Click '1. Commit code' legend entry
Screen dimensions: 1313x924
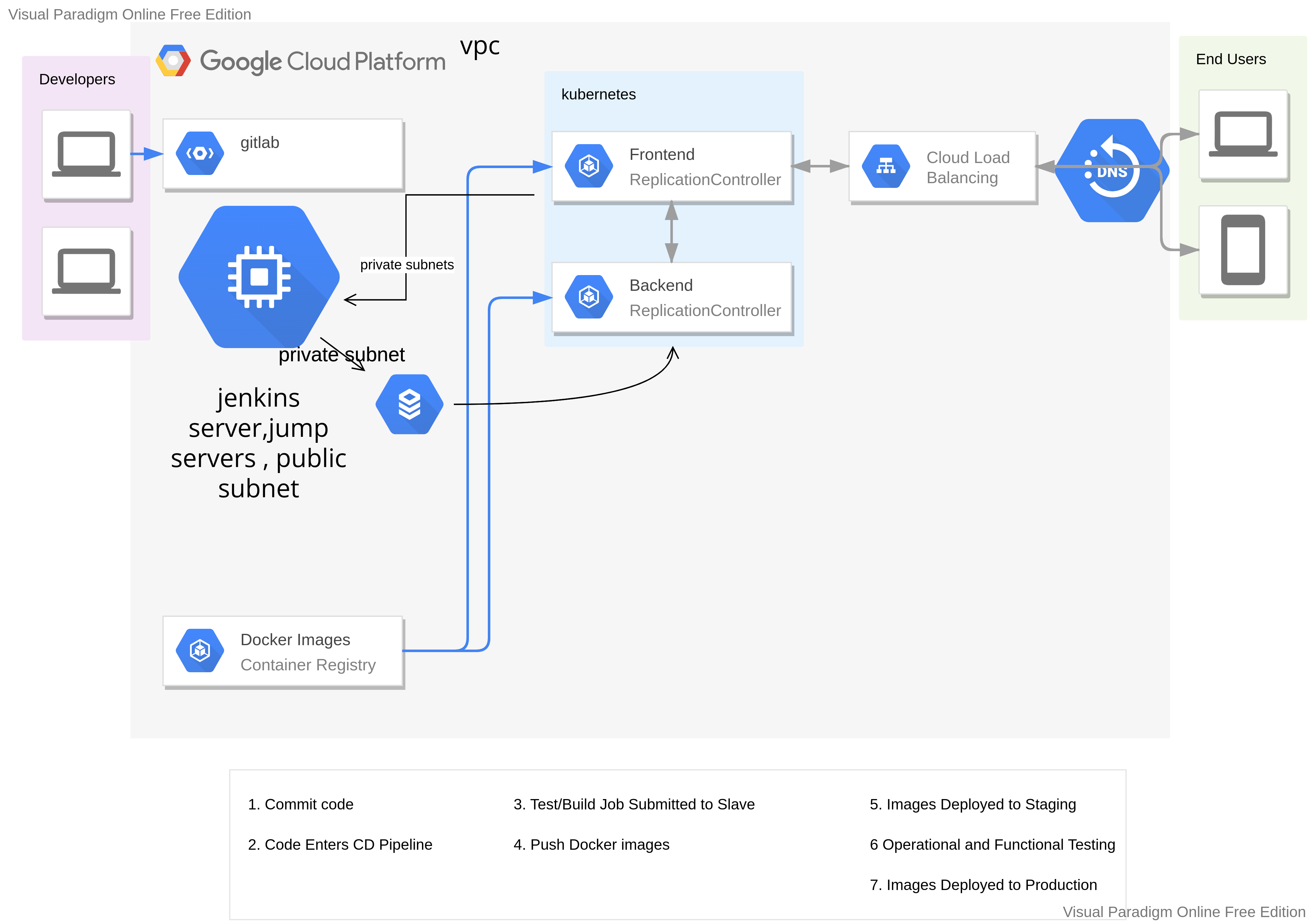tap(301, 804)
